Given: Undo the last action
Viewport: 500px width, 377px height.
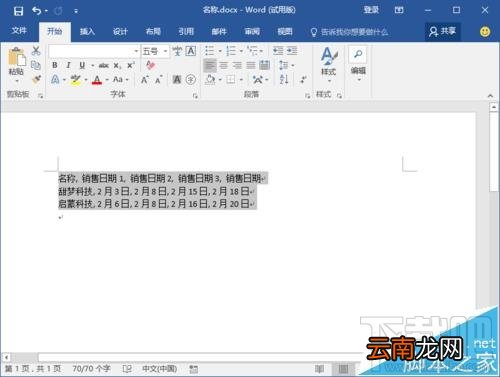Looking at the screenshot, I should (37, 11).
